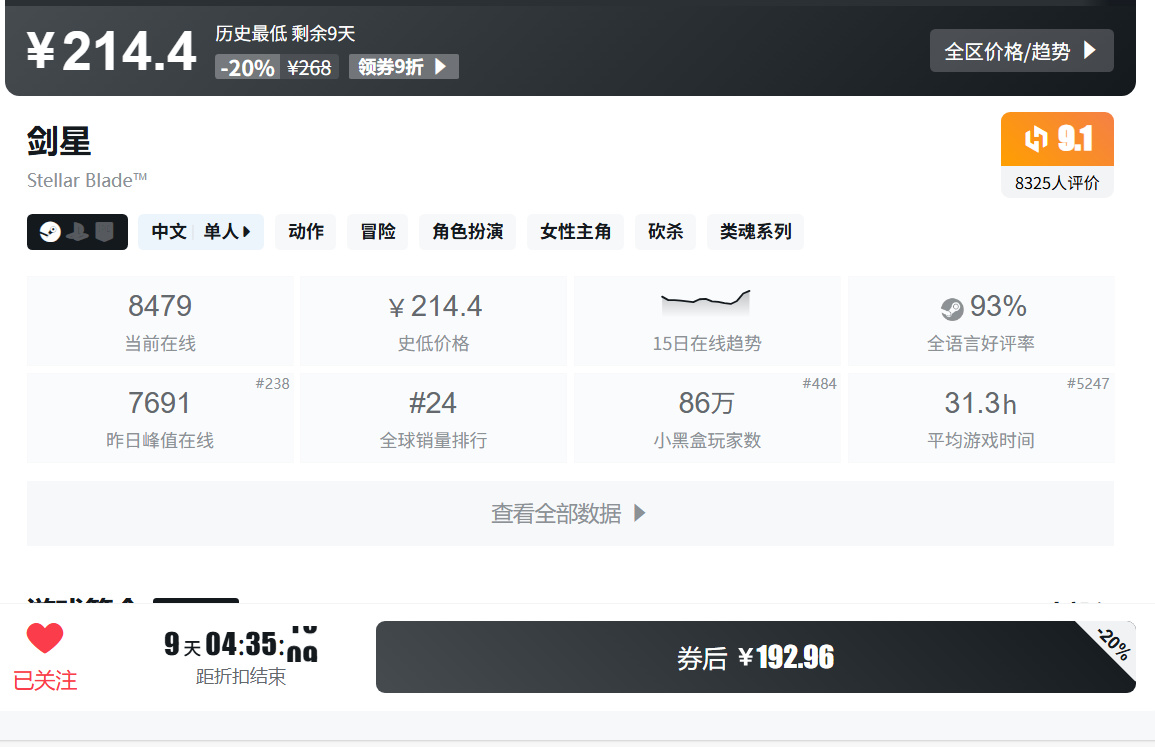Open the 9.1 Heybox score badge

tap(1057, 139)
